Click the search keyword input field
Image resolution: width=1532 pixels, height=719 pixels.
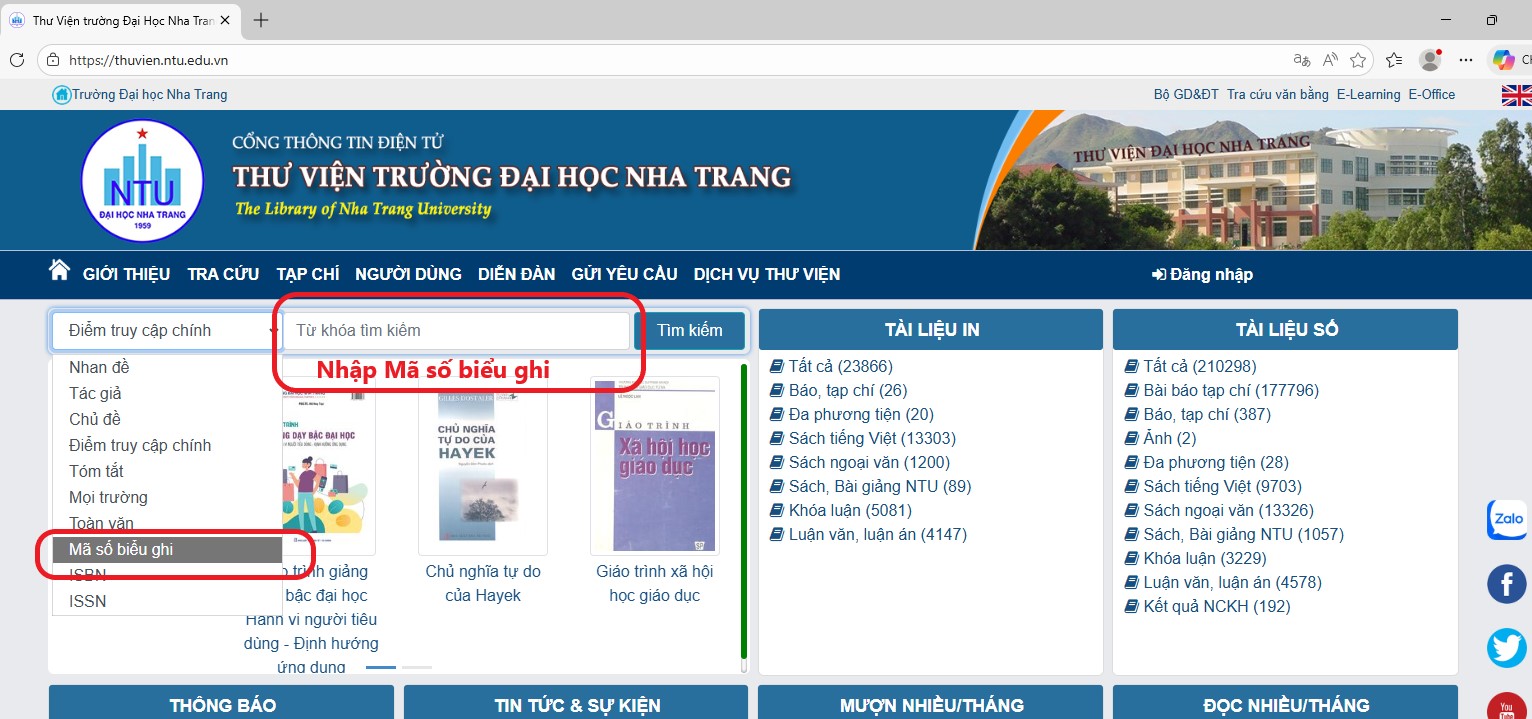coord(456,331)
